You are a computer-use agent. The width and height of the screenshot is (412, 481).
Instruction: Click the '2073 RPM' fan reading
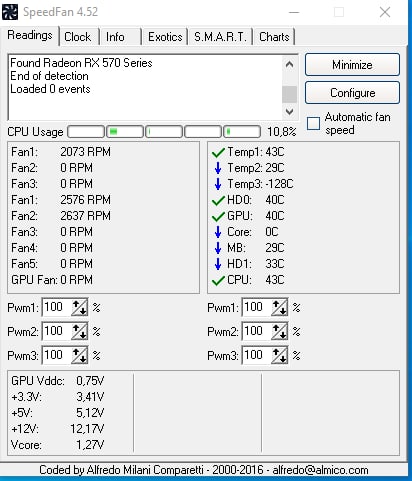pos(85,152)
